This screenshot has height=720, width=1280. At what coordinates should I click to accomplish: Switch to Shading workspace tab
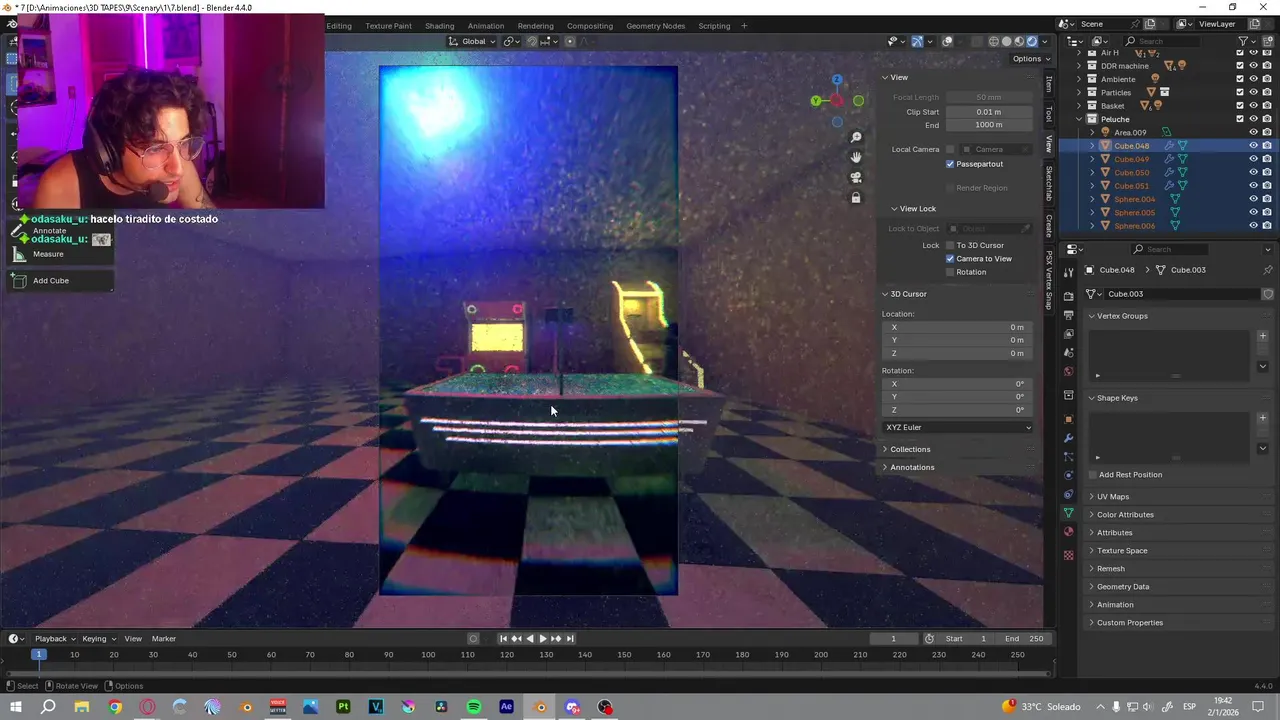(439, 26)
